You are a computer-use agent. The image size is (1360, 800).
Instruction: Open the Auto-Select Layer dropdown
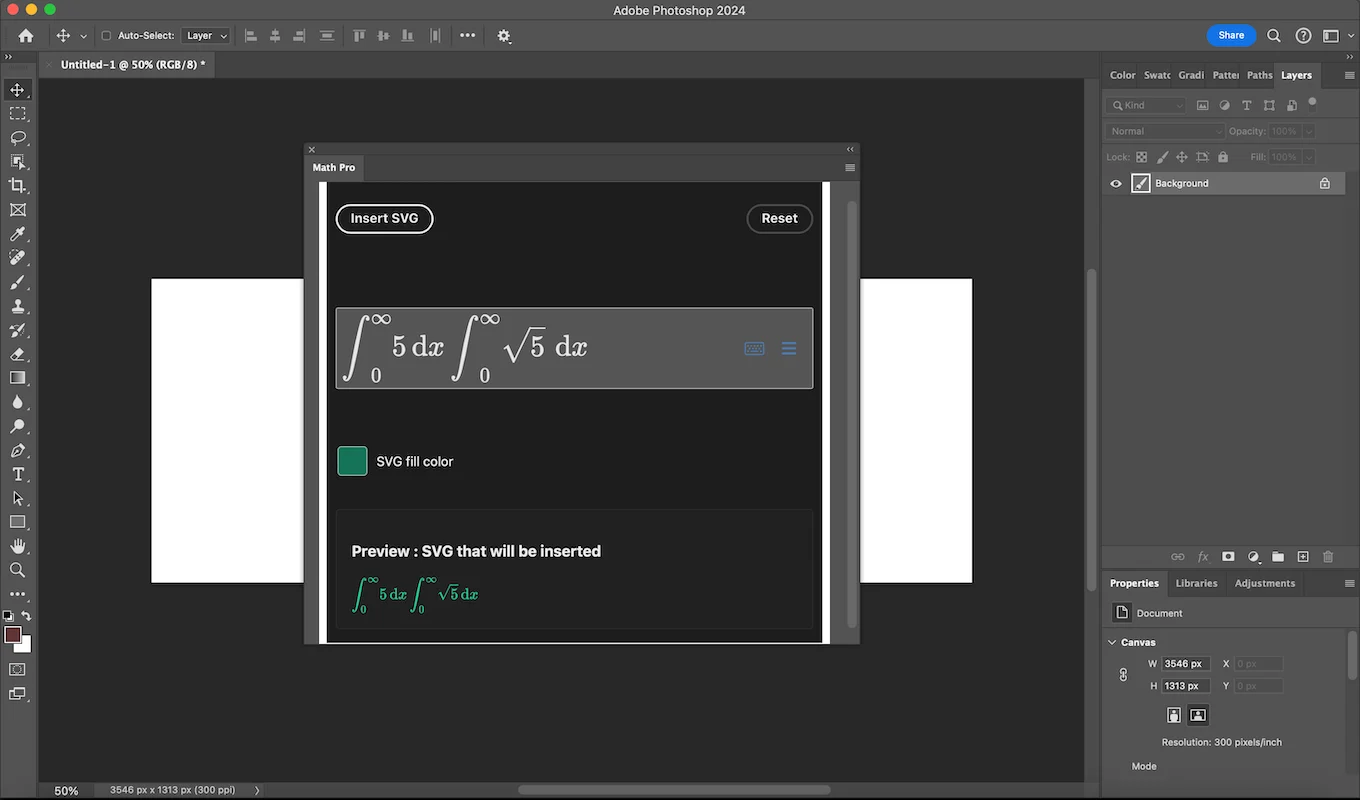206,36
